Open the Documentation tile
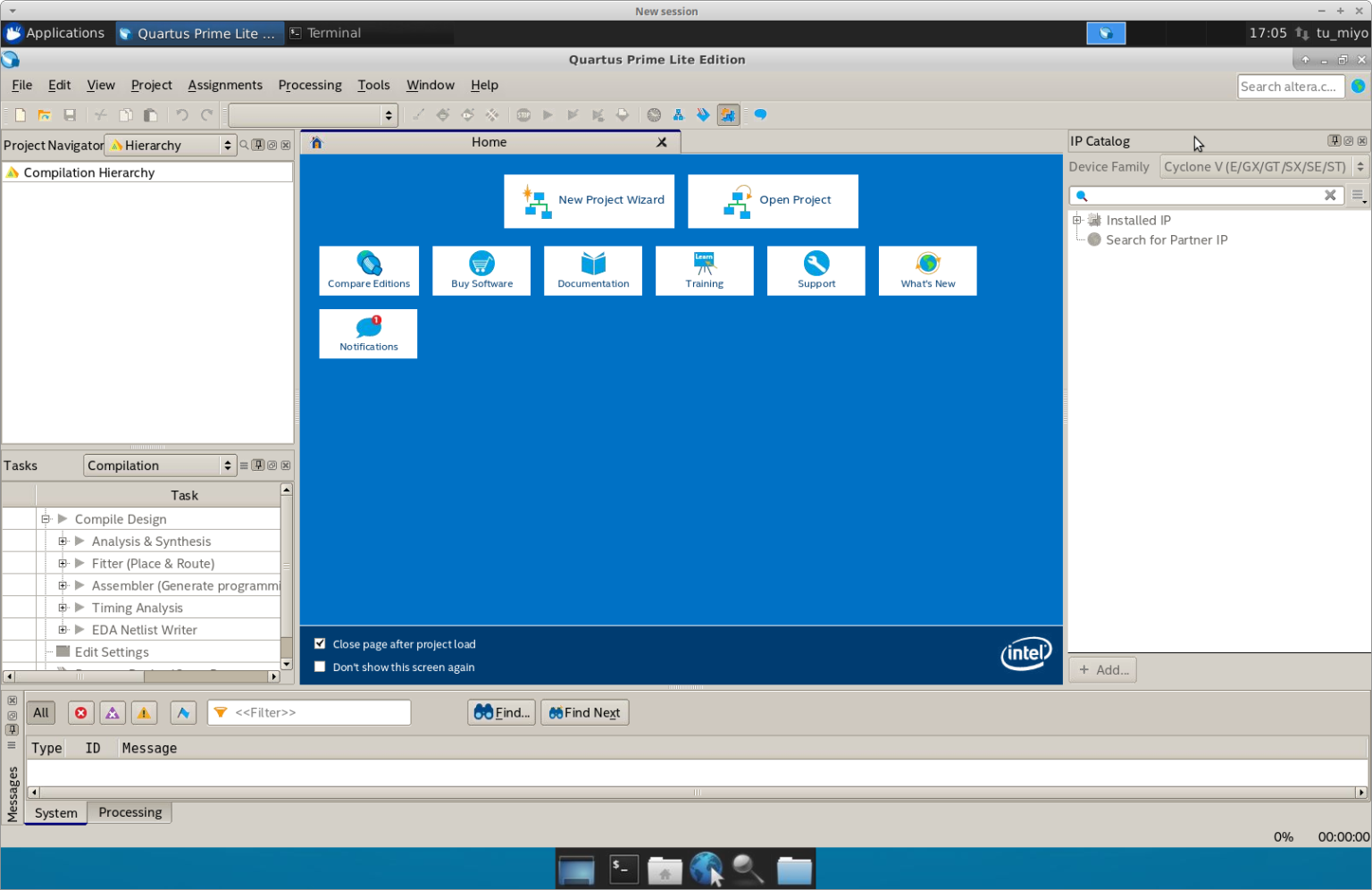The height and width of the screenshot is (890, 1372). (x=592, y=271)
